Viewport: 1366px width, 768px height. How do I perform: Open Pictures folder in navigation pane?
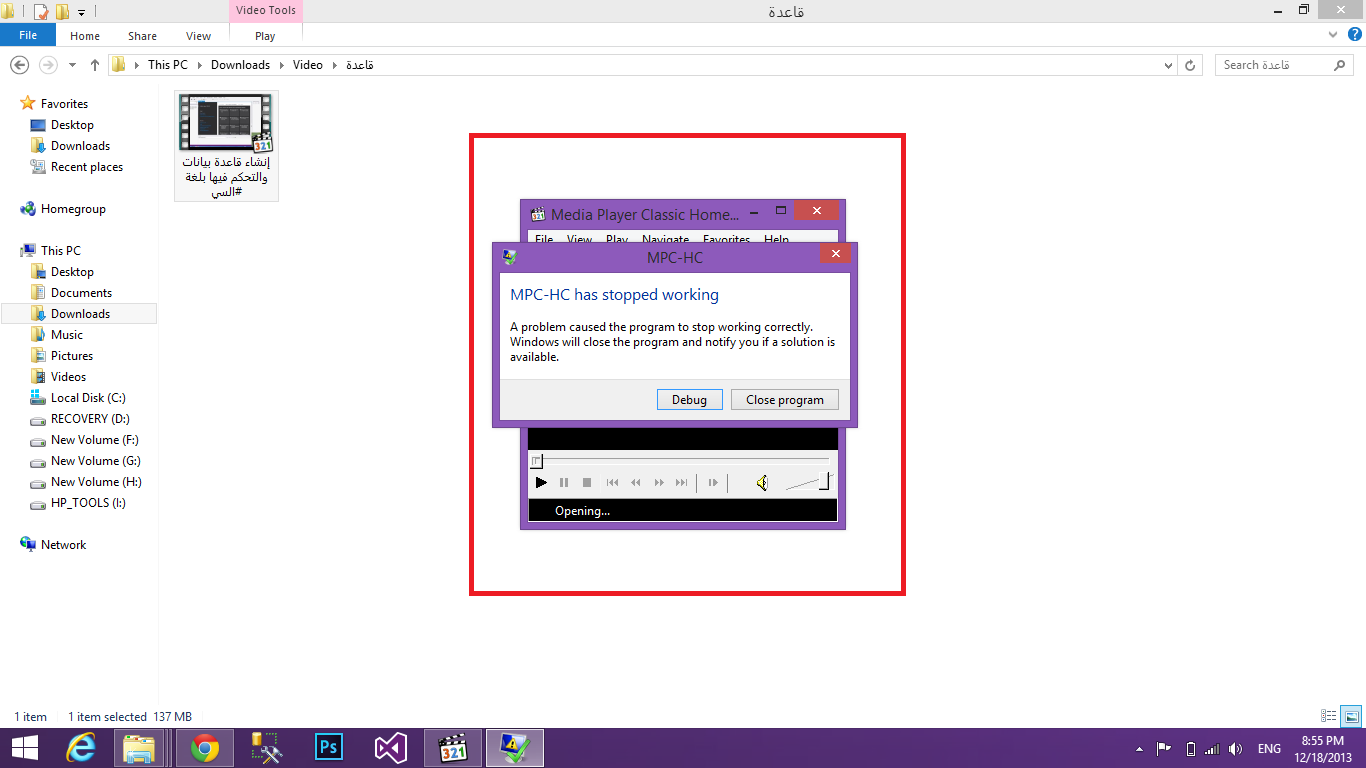(72, 356)
